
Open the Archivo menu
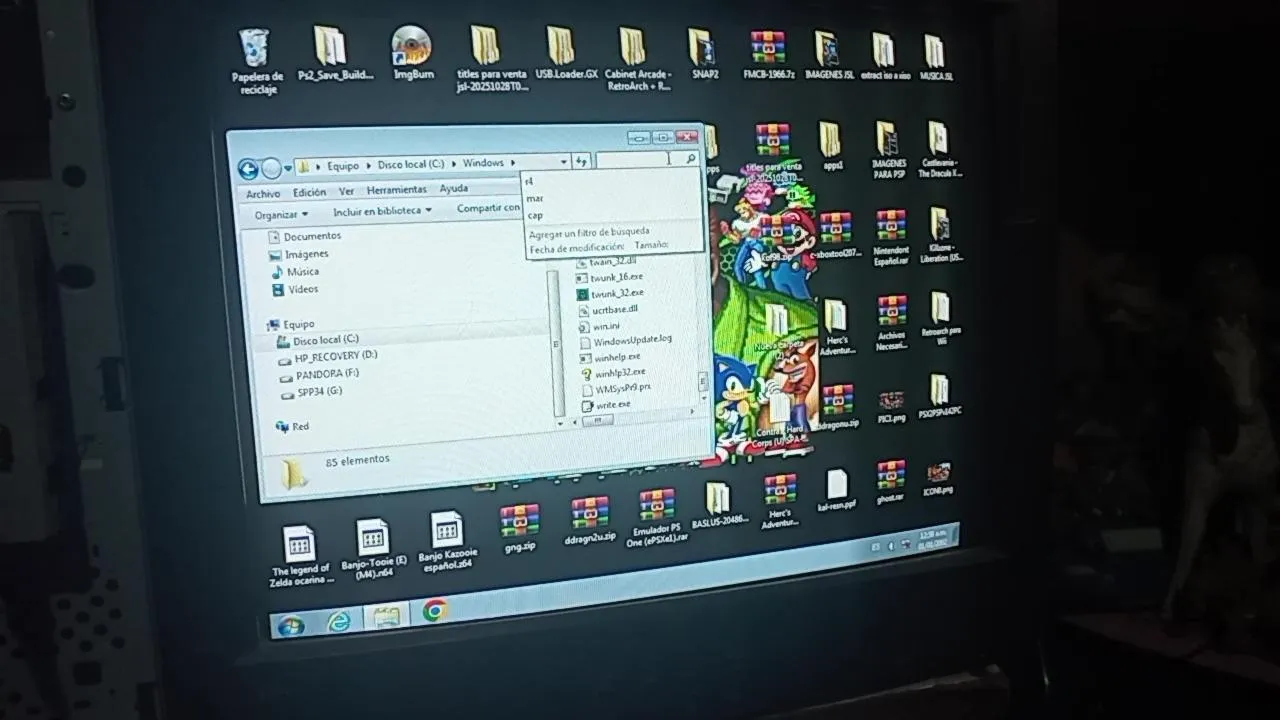[263, 194]
